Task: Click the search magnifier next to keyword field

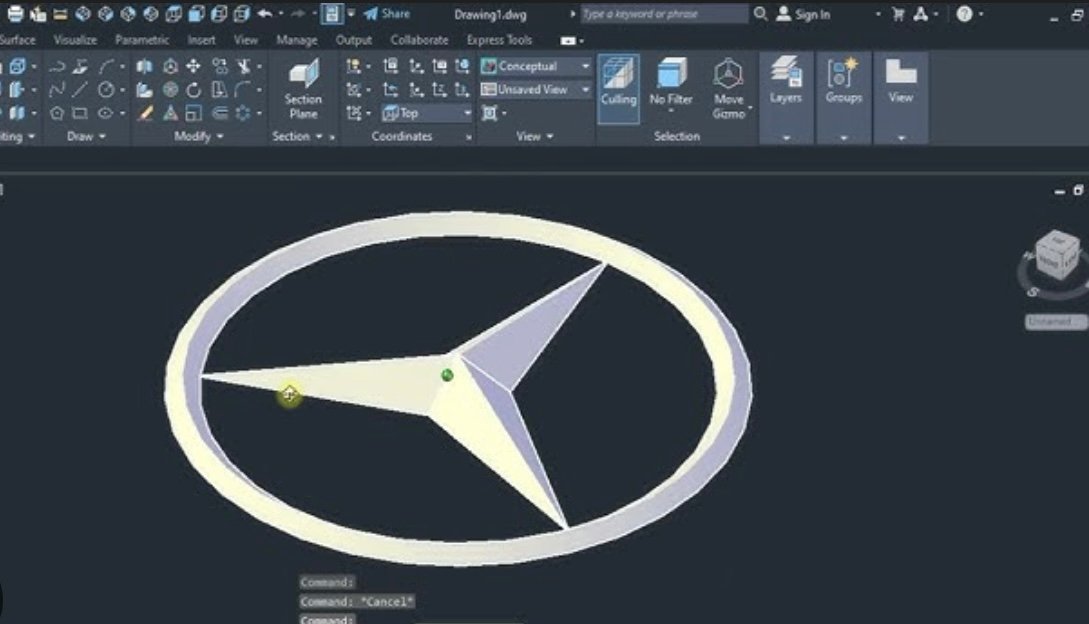Action: (759, 14)
